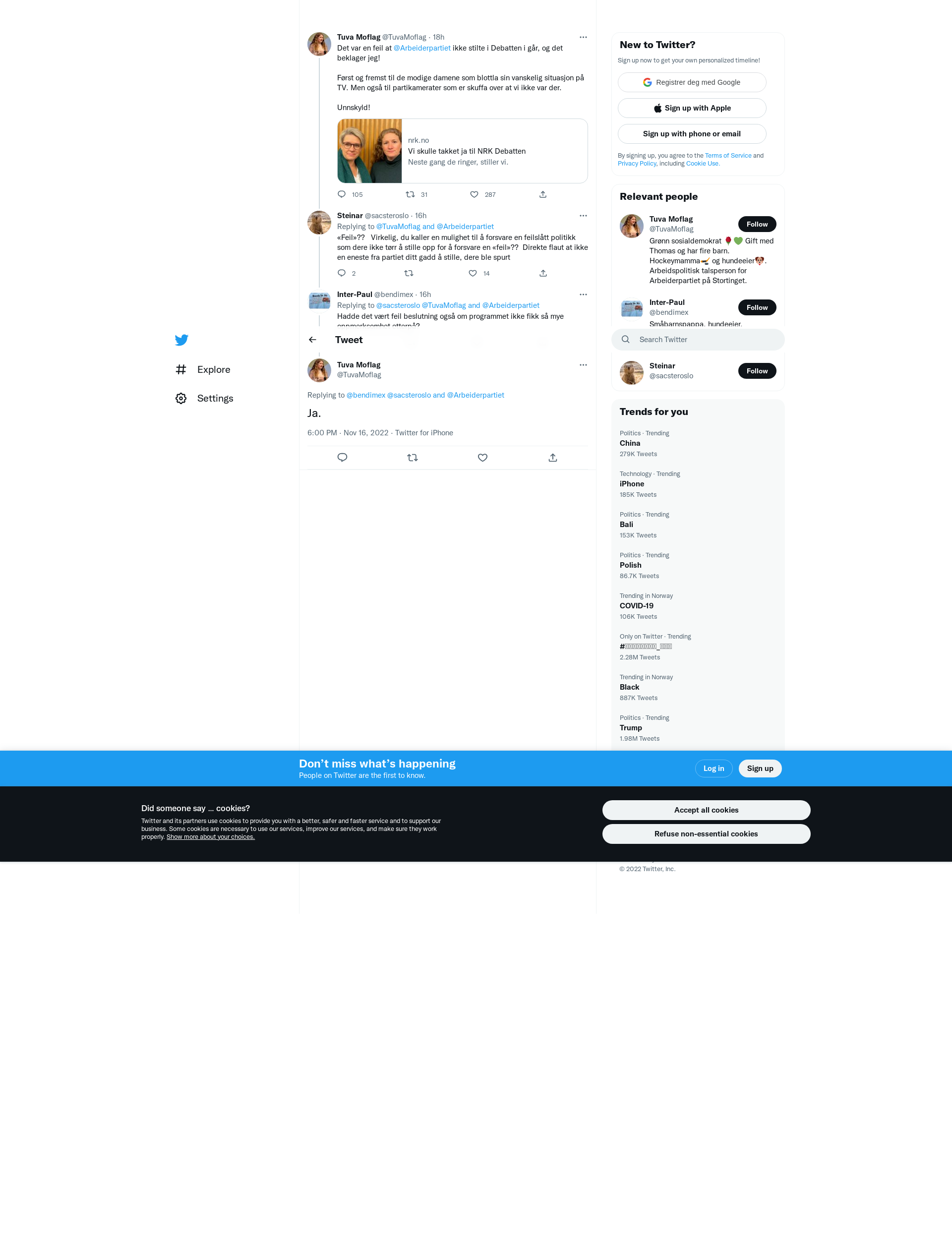Share Tuva's 18h tweet
The width and height of the screenshot is (952, 1240).
coord(543,194)
